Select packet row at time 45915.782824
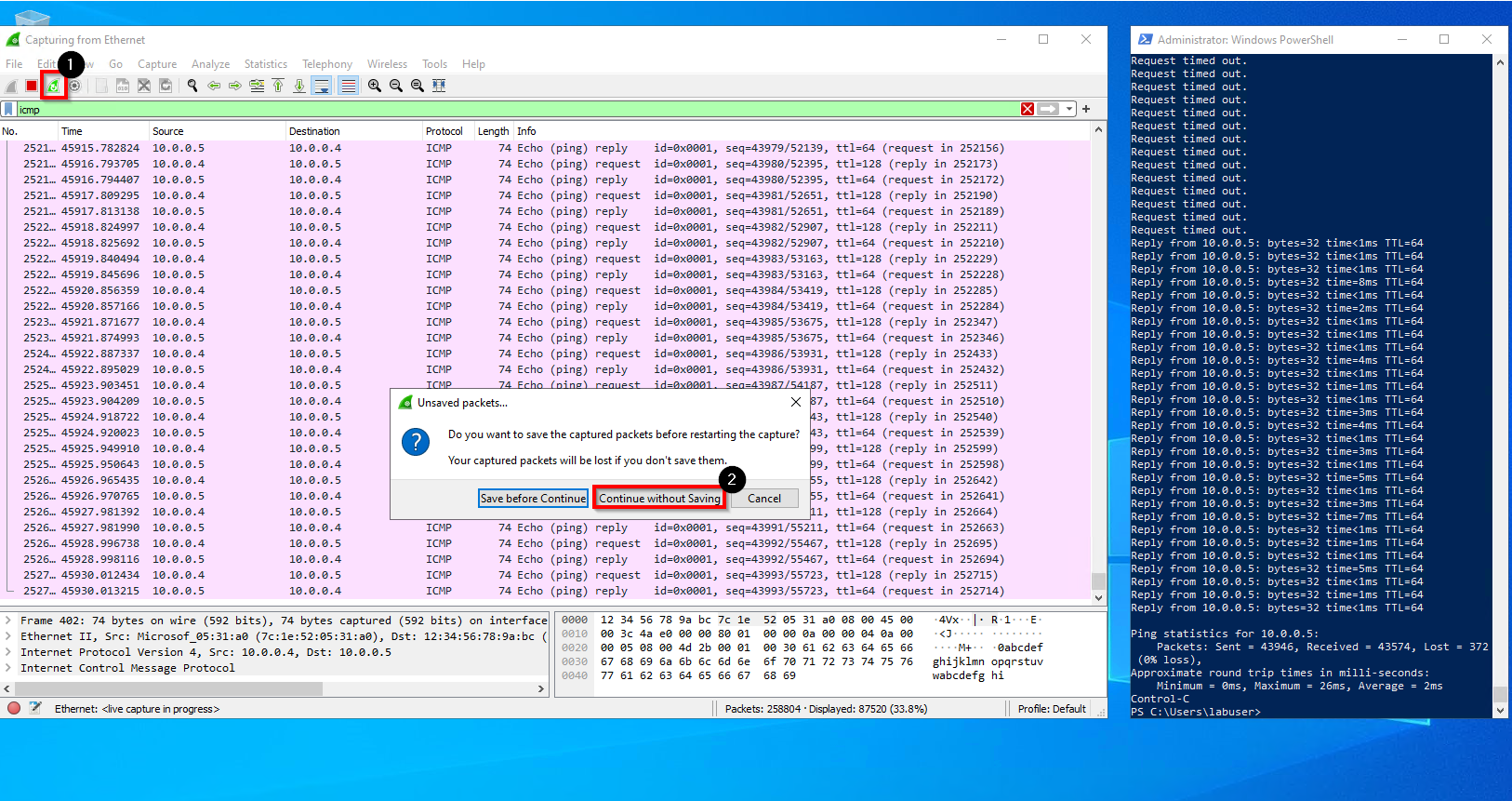The image size is (1512, 801). 545,148
